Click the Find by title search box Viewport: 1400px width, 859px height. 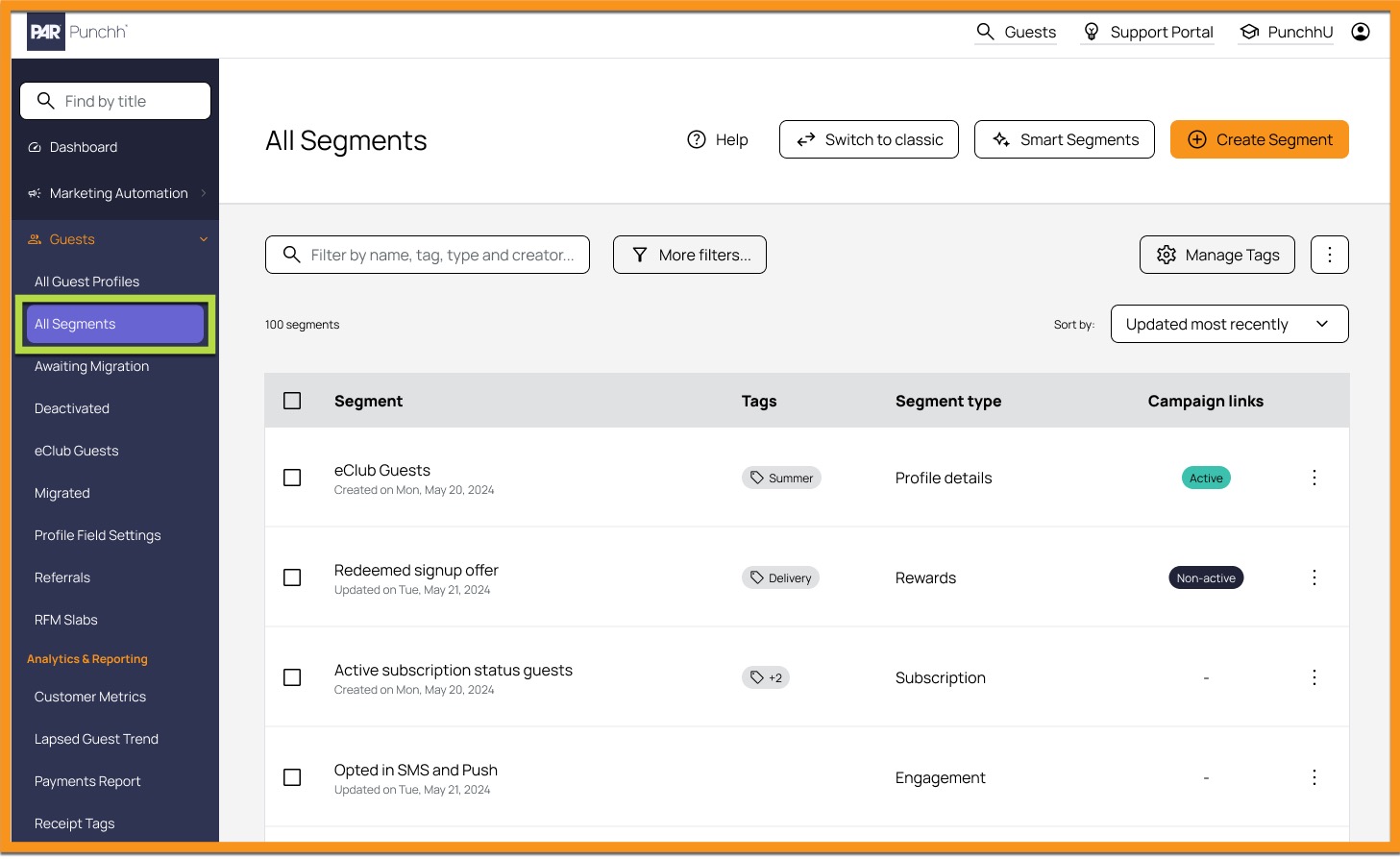[115, 101]
